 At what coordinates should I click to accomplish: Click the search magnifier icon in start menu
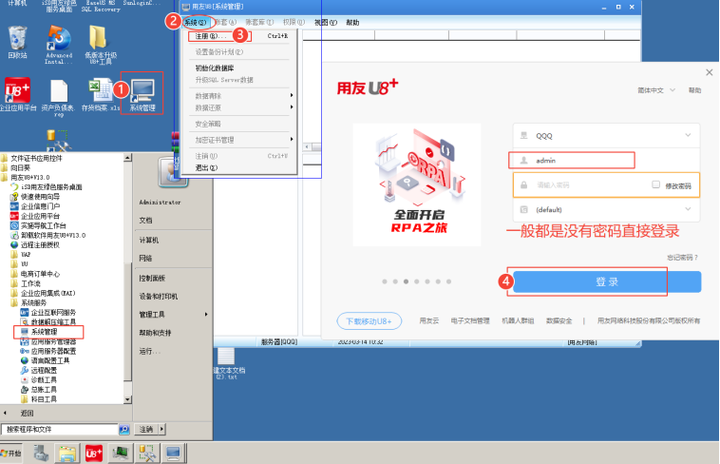(x=124, y=430)
